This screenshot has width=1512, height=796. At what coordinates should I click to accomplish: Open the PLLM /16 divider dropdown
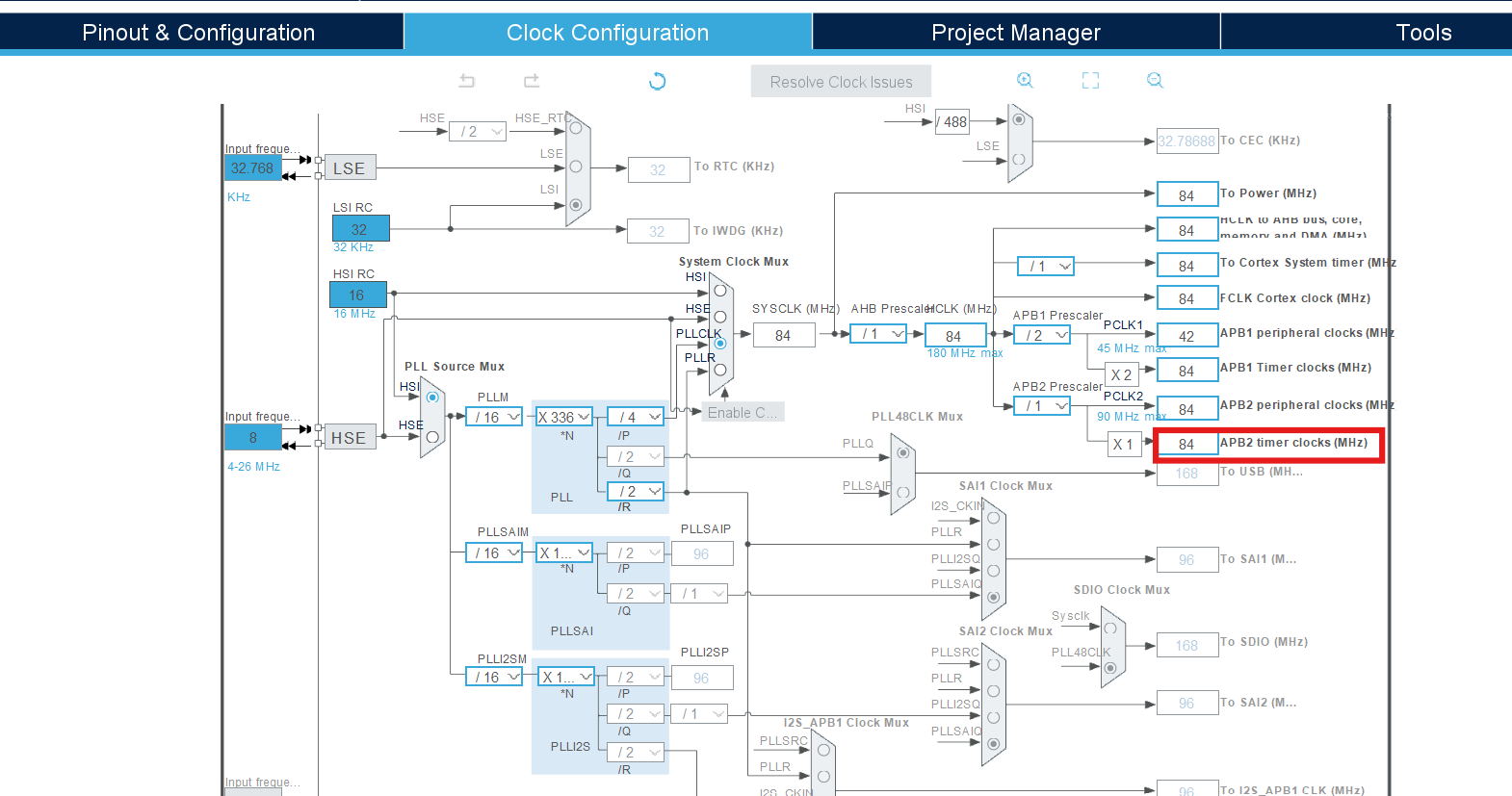[494, 417]
